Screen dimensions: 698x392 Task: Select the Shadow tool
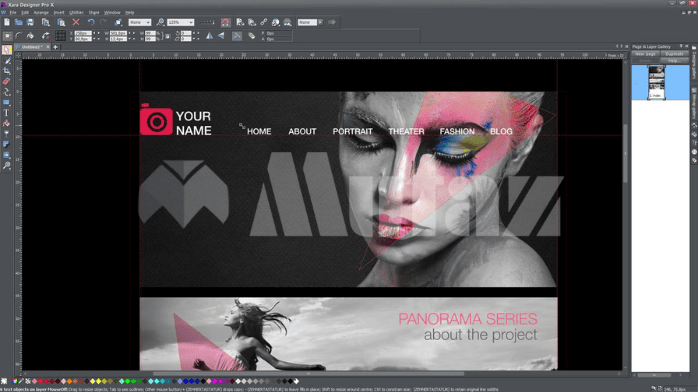point(7,145)
